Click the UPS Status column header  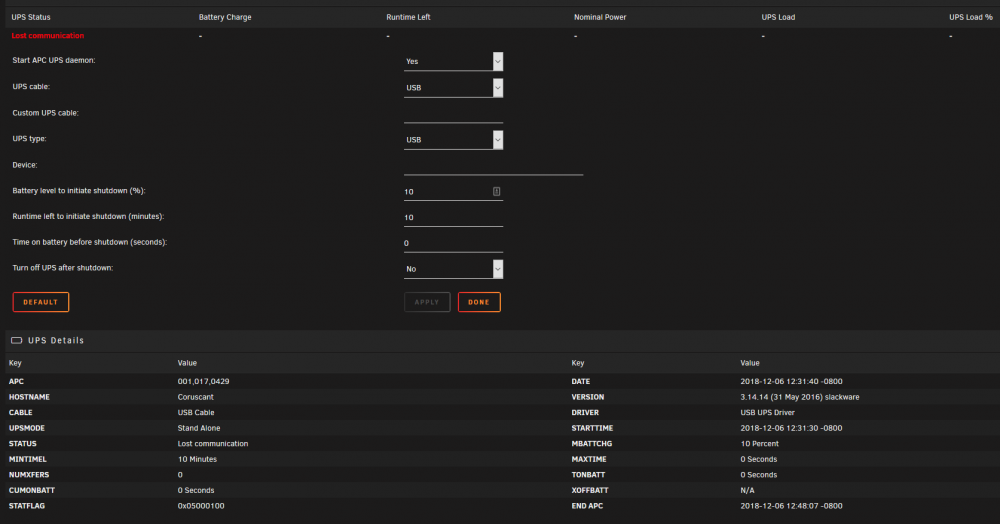[31, 17]
